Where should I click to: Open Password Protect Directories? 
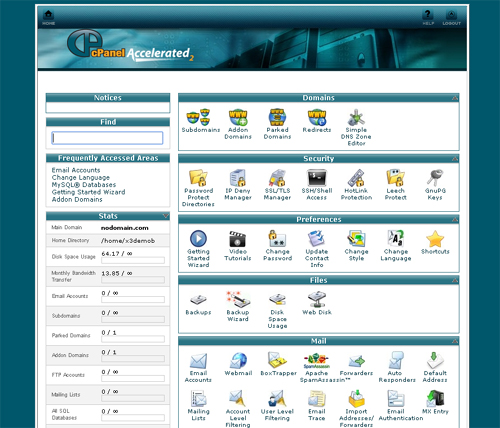tap(198, 178)
